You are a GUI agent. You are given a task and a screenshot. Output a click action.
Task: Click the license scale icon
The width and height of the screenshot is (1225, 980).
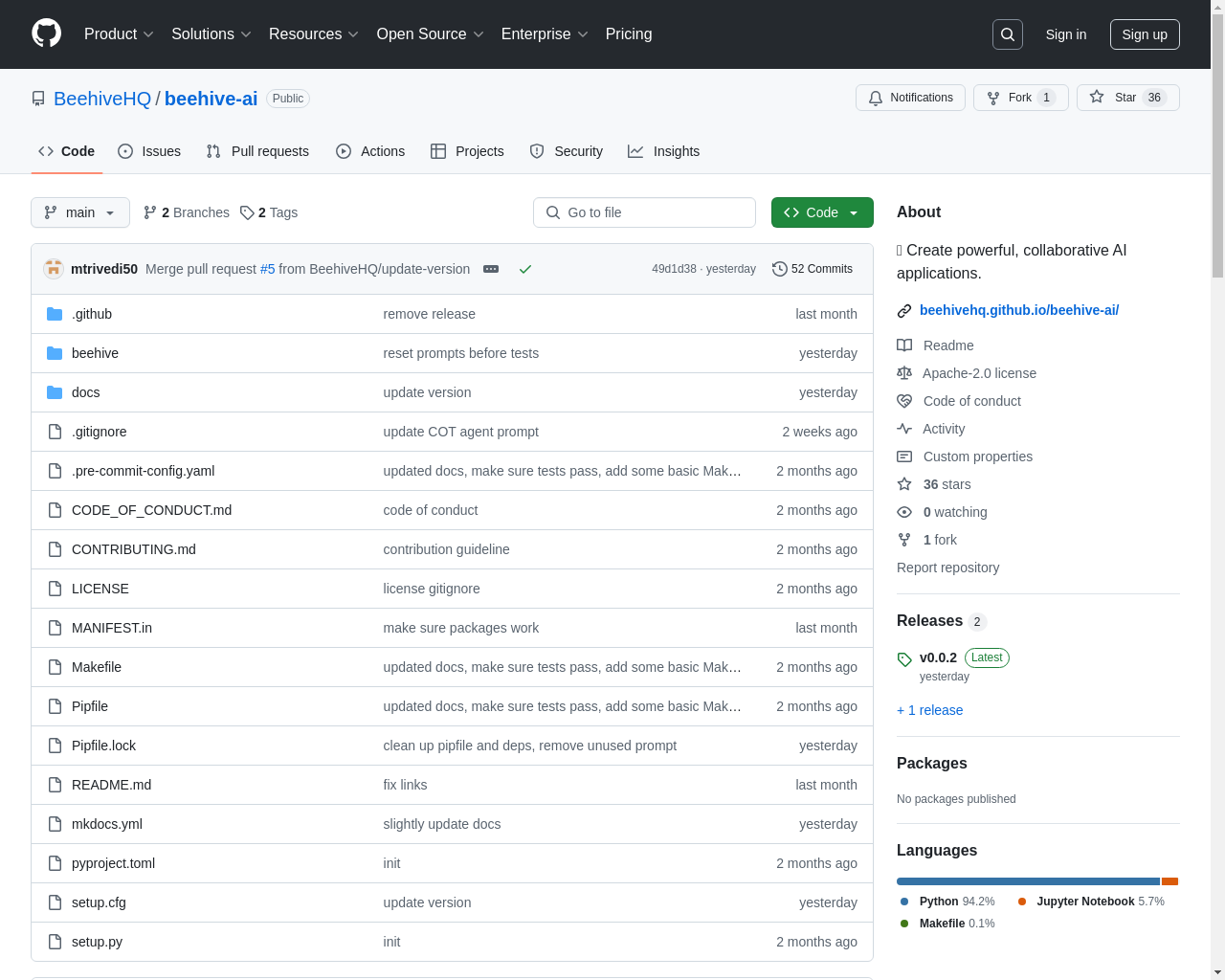click(904, 373)
